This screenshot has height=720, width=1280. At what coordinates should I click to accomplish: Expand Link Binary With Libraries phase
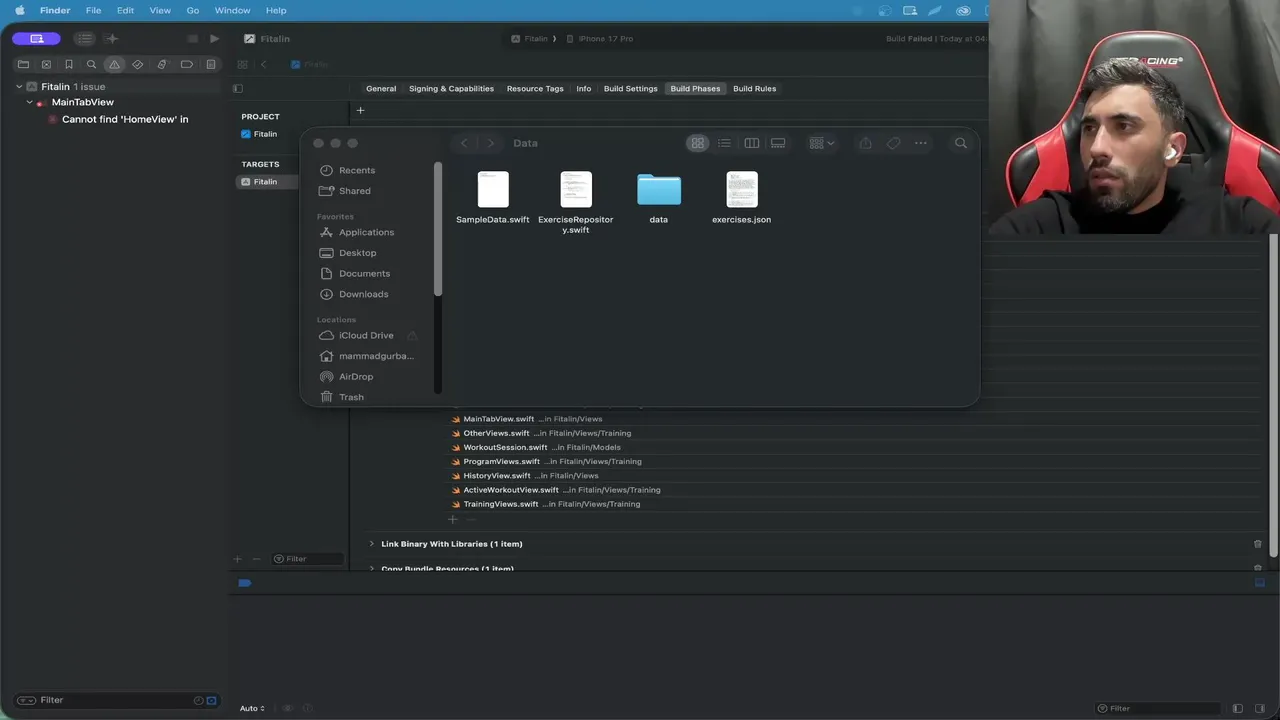372,544
